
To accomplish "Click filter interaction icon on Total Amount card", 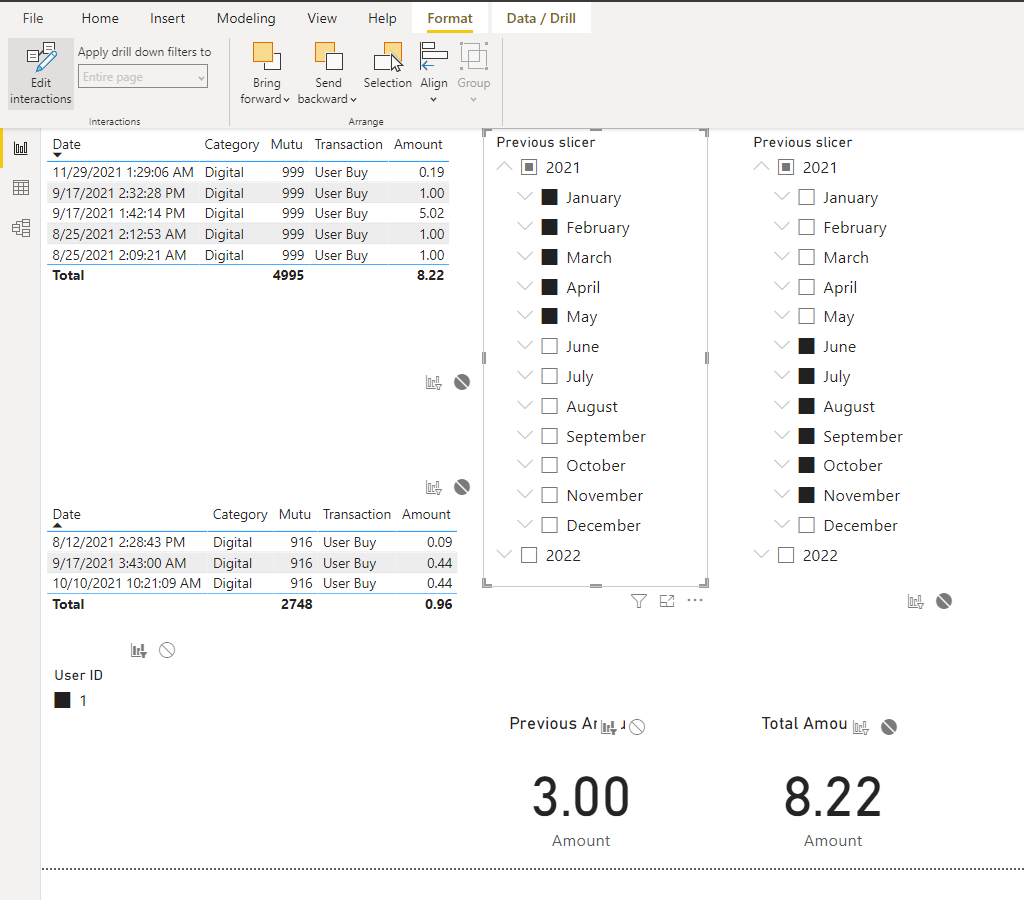I will point(861,727).
